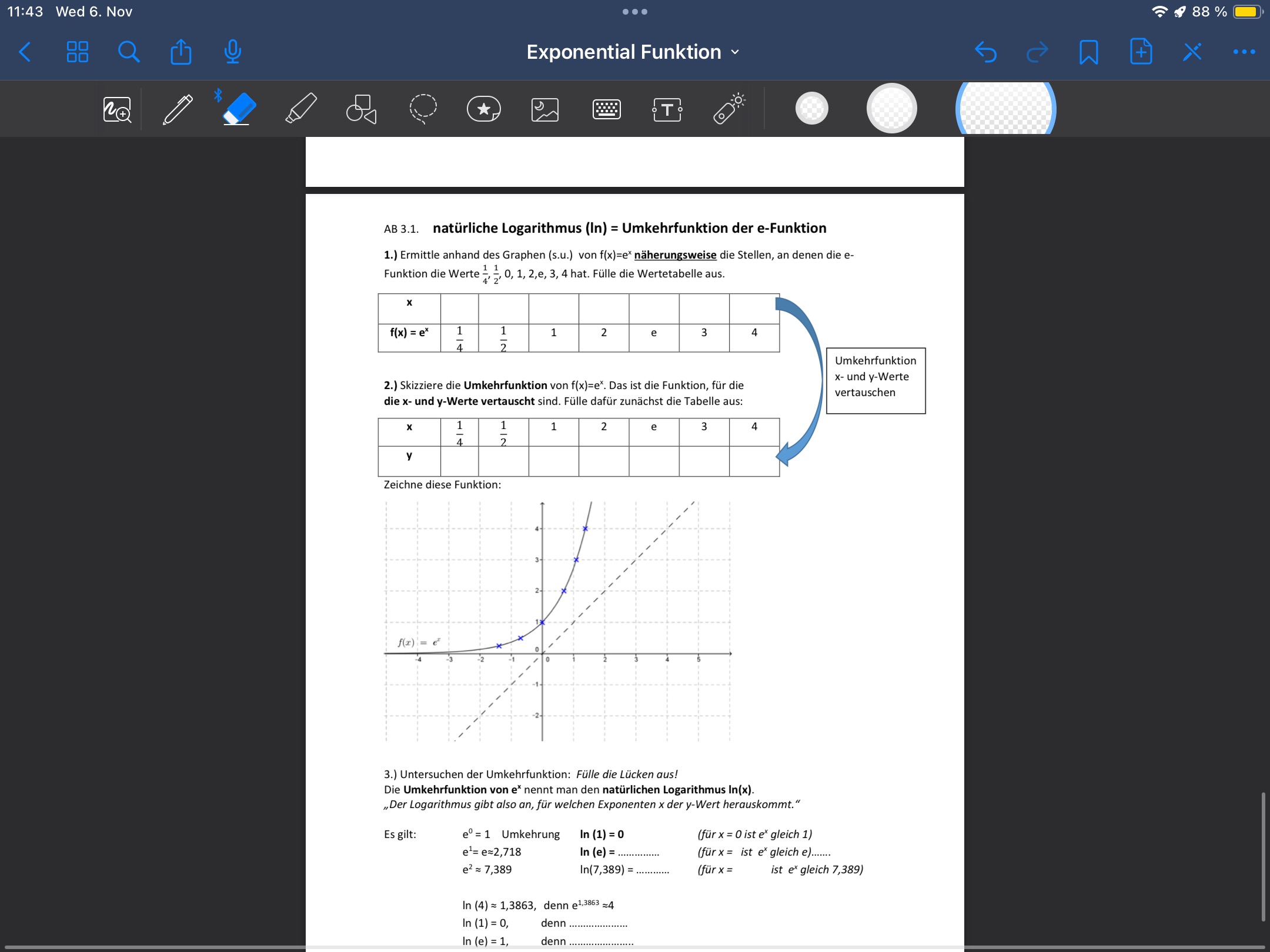Viewport: 1270px width, 952px height.
Task: Undo the last action
Action: pyautogui.click(x=985, y=52)
